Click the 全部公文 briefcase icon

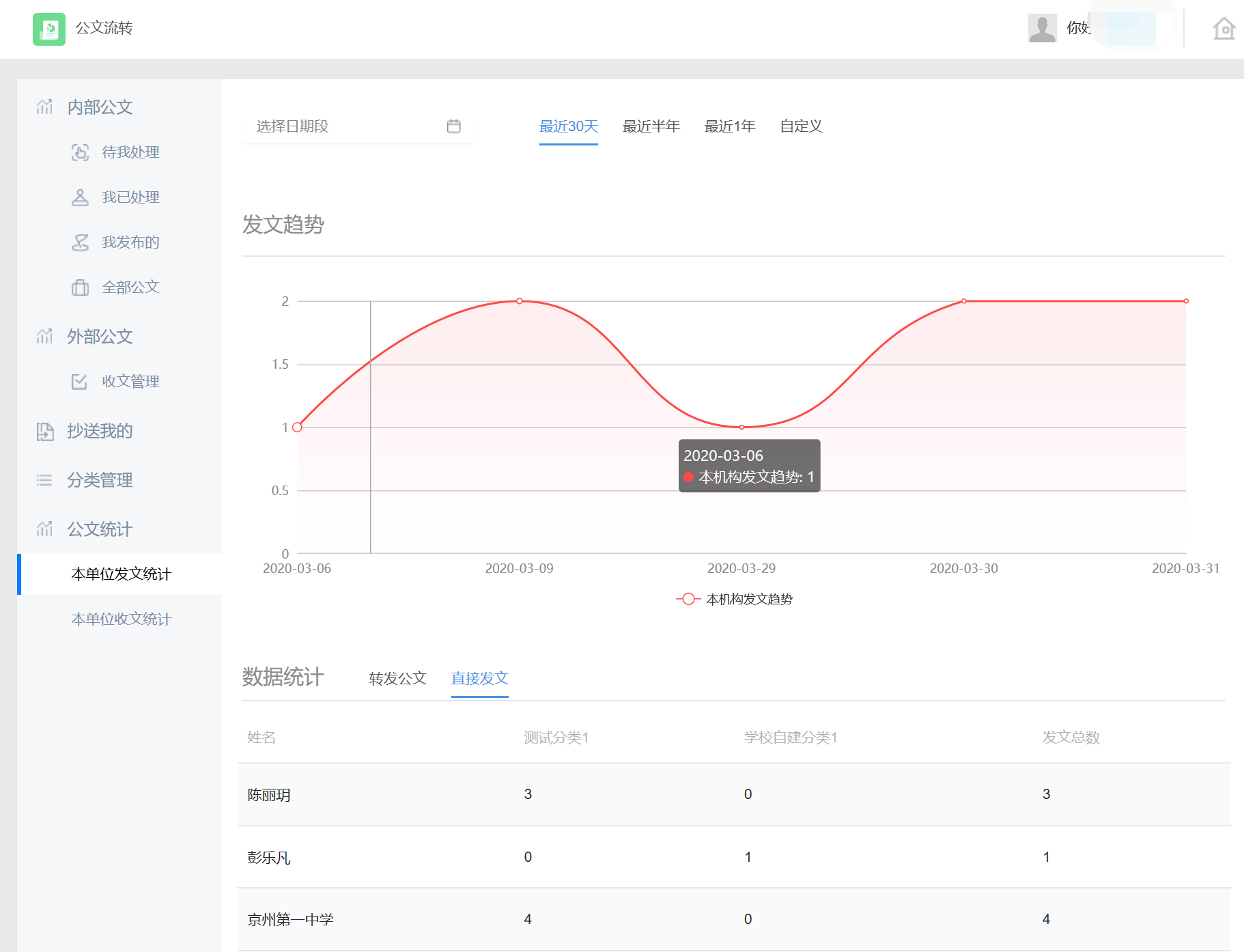pos(80,288)
